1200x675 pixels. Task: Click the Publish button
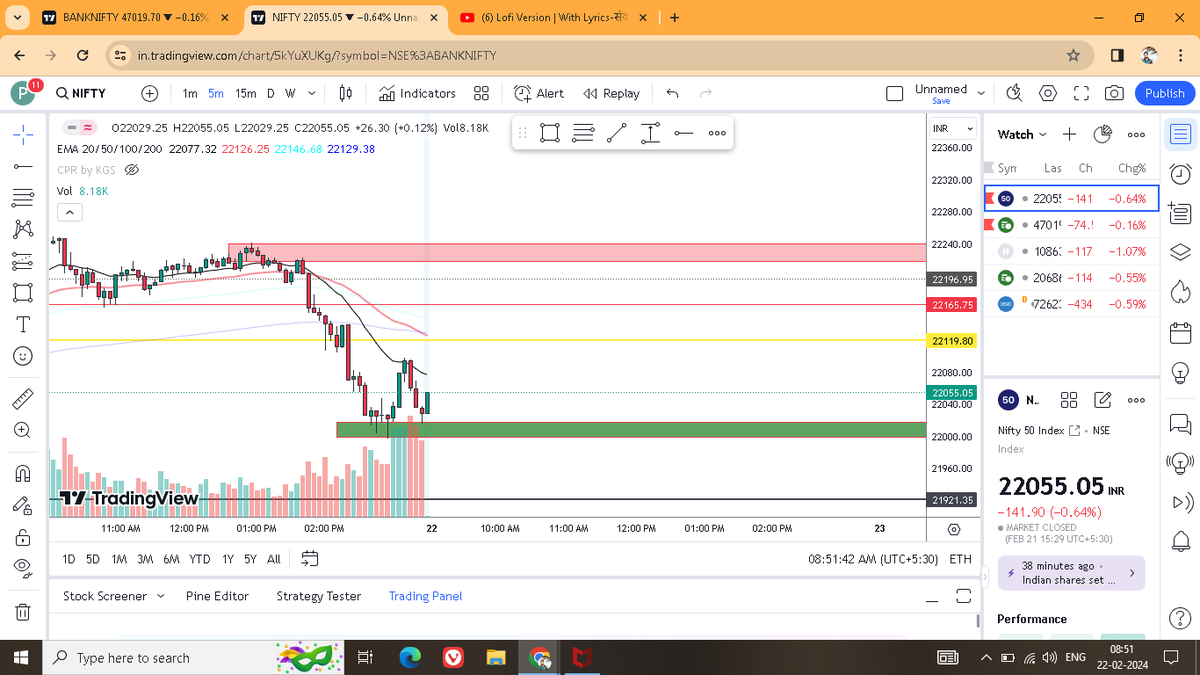click(x=1164, y=93)
